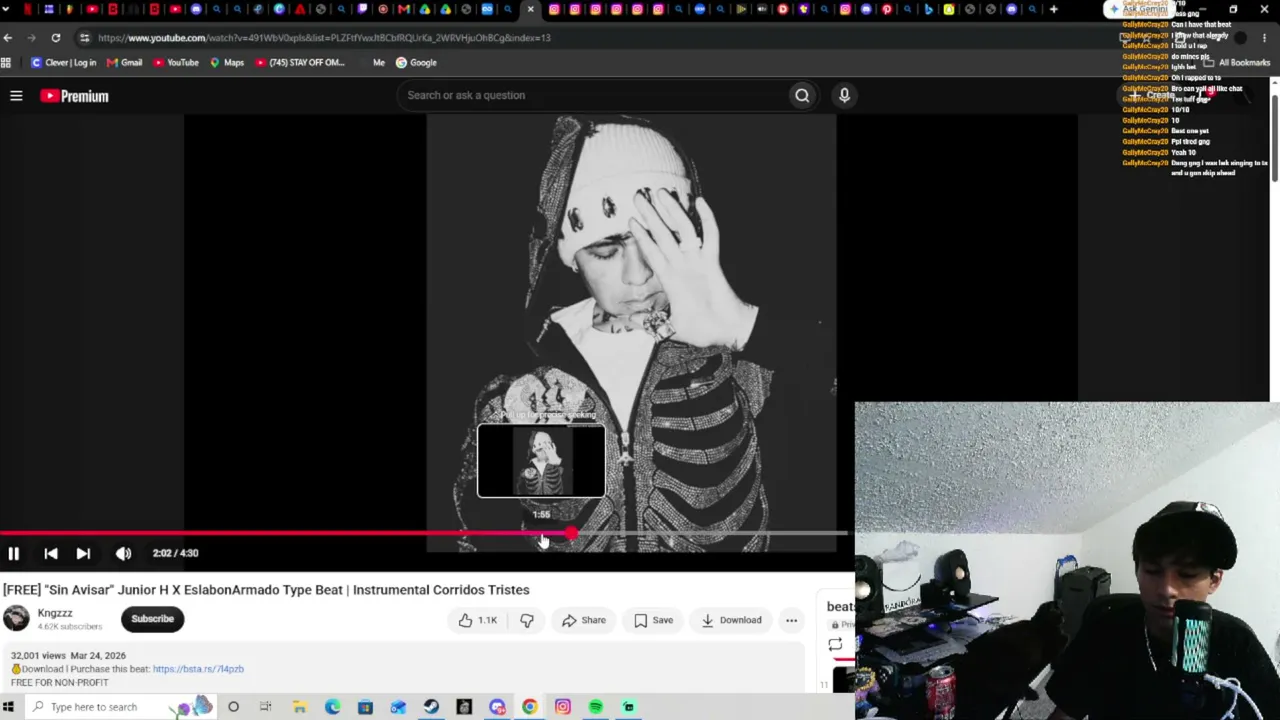Save the video to a playlist
The height and width of the screenshot is (720, 1280).
coord(654,620)
